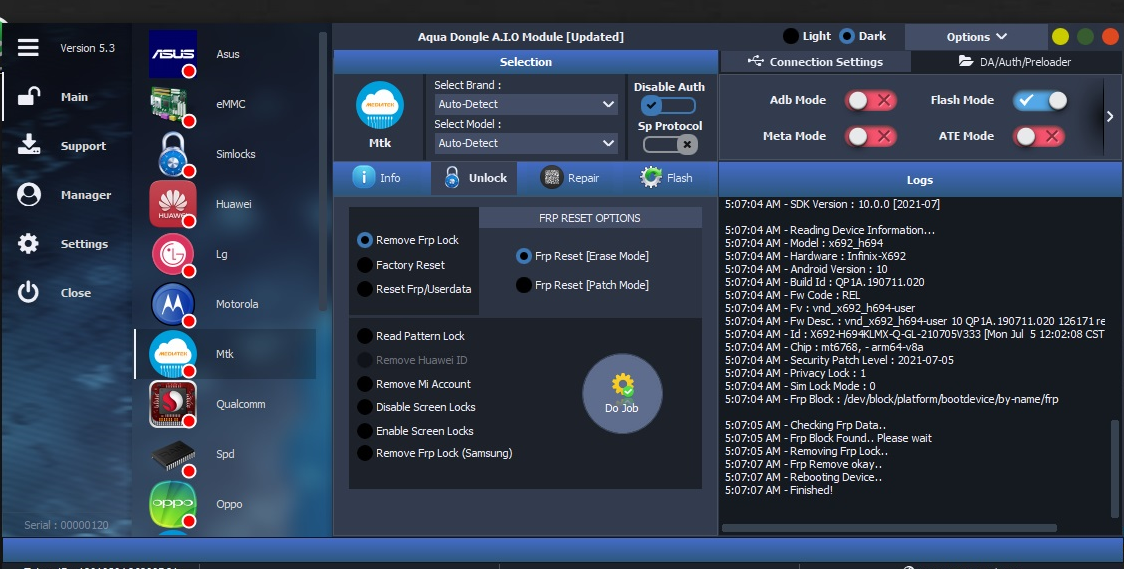Viewport: 1124px width, 569px height.
Task: Click the Logs horizontal scrollbar
Action: tap(889, 528)
